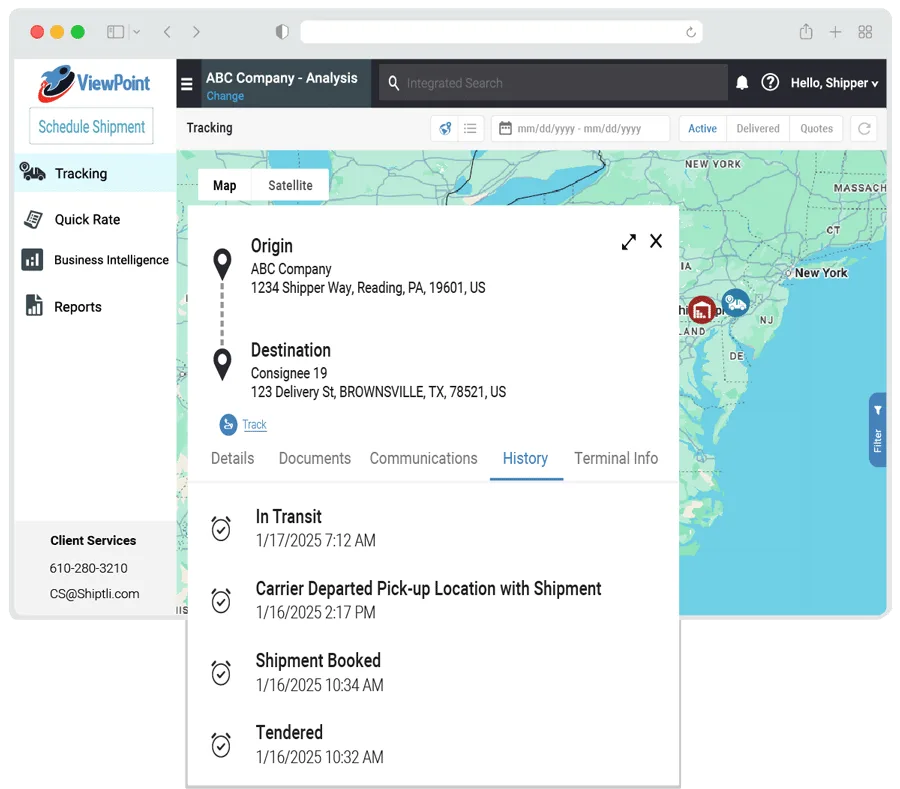This screenshot has width=900, height=789.
Task: Click the Reports document icon
Action: [x=34, y=305]
